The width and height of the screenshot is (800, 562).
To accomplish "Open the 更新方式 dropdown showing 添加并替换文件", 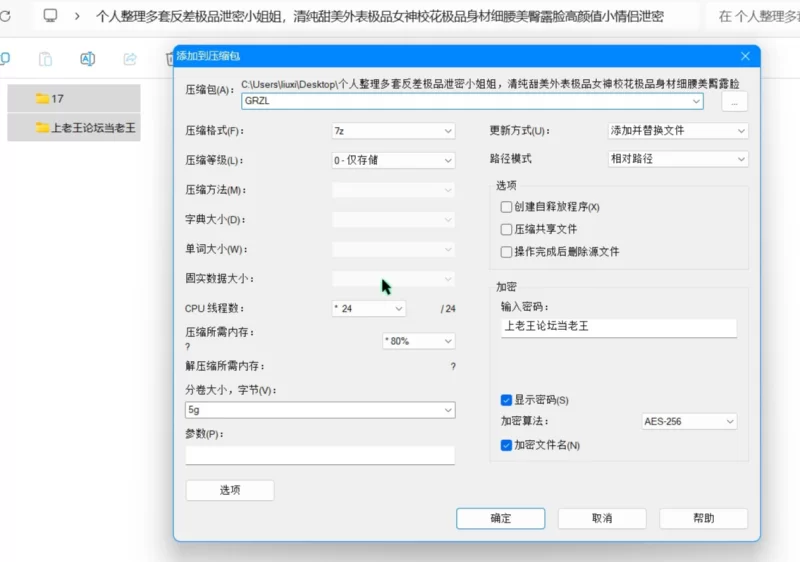I will 678,131.
